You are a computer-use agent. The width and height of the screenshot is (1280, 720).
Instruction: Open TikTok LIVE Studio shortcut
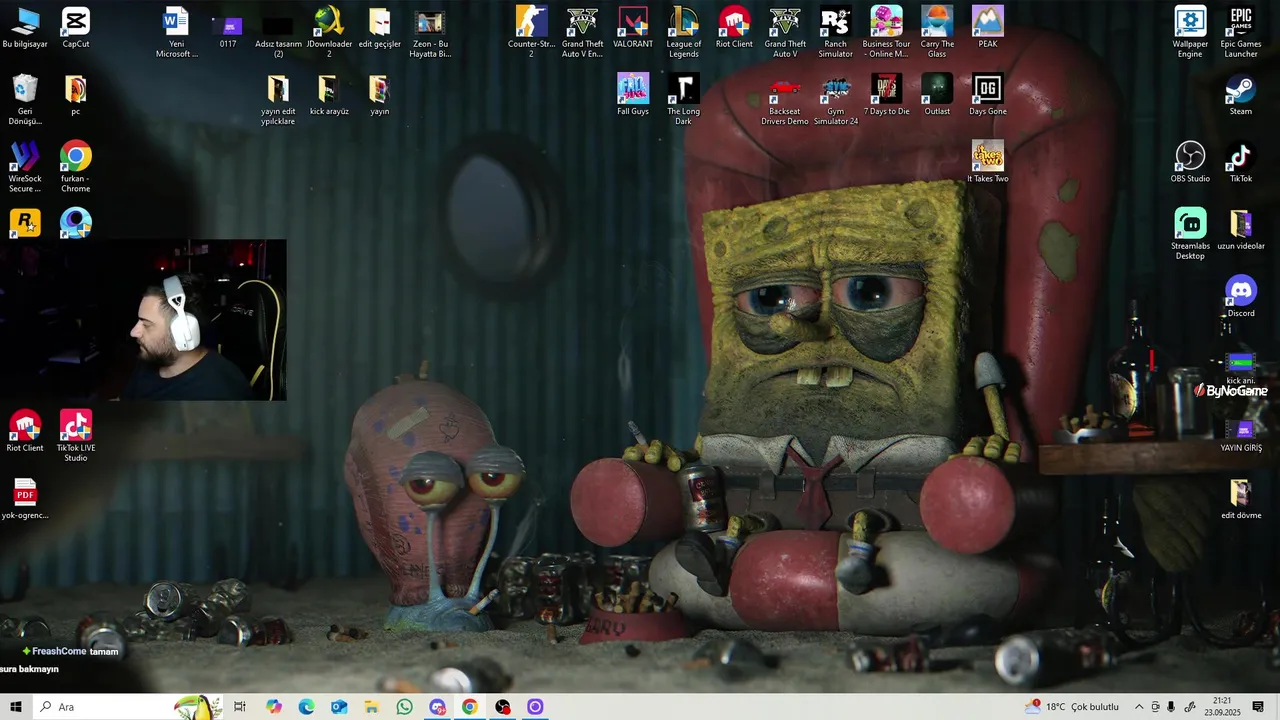pyautogui.click(x=75, y=436)
